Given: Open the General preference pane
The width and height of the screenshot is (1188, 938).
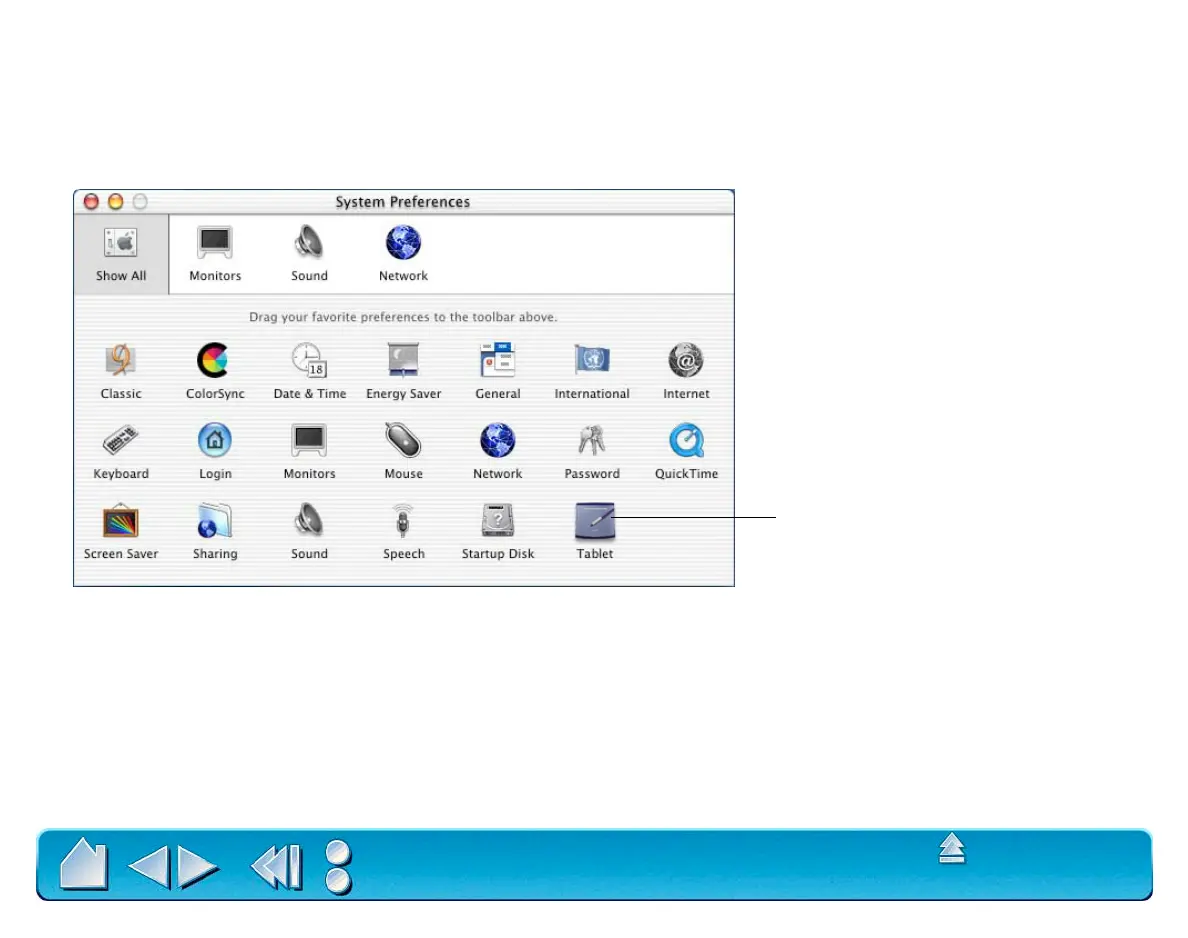Looking at the screenshot, I should 498,371.
